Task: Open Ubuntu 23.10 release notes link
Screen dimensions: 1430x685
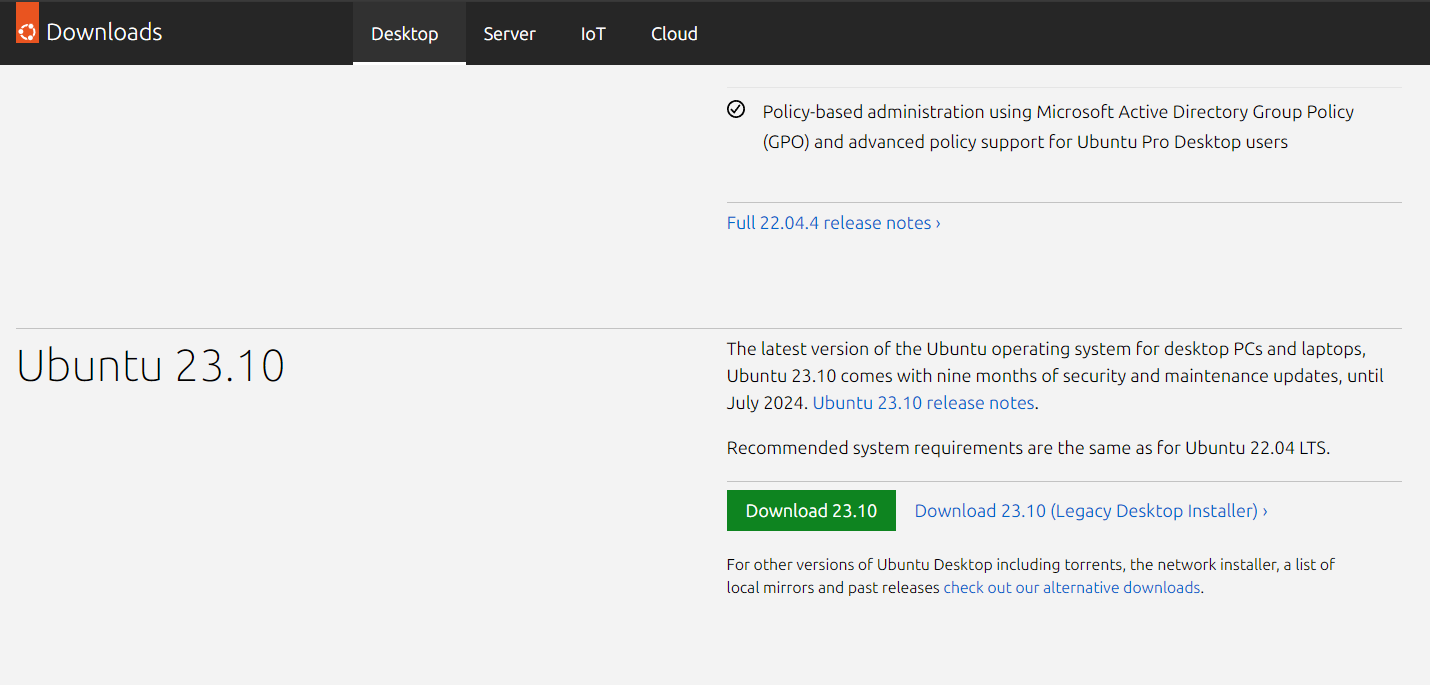Action: [924, 403]
